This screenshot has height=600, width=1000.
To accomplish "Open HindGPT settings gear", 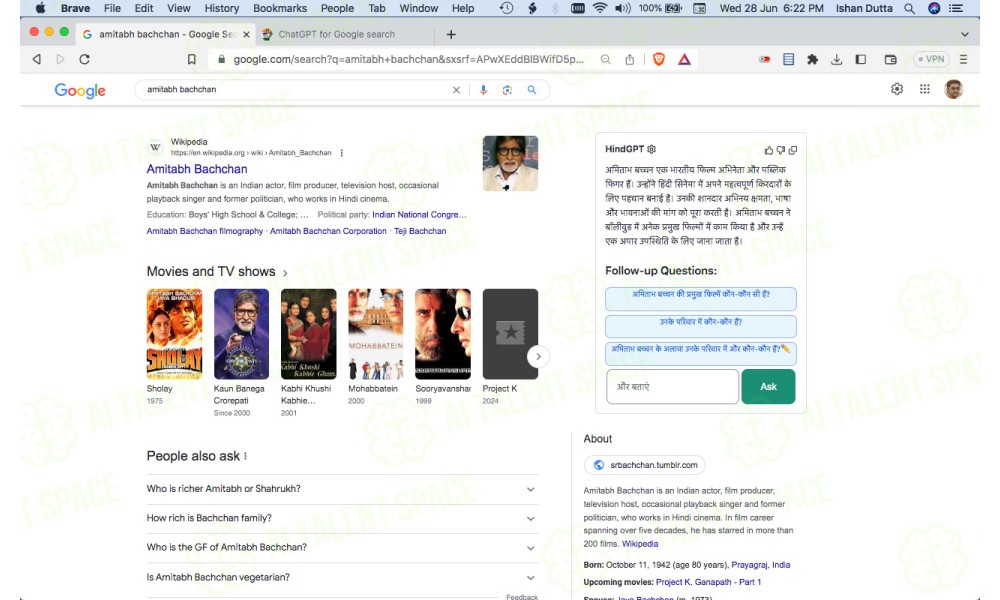I will (x=651, y=149).
